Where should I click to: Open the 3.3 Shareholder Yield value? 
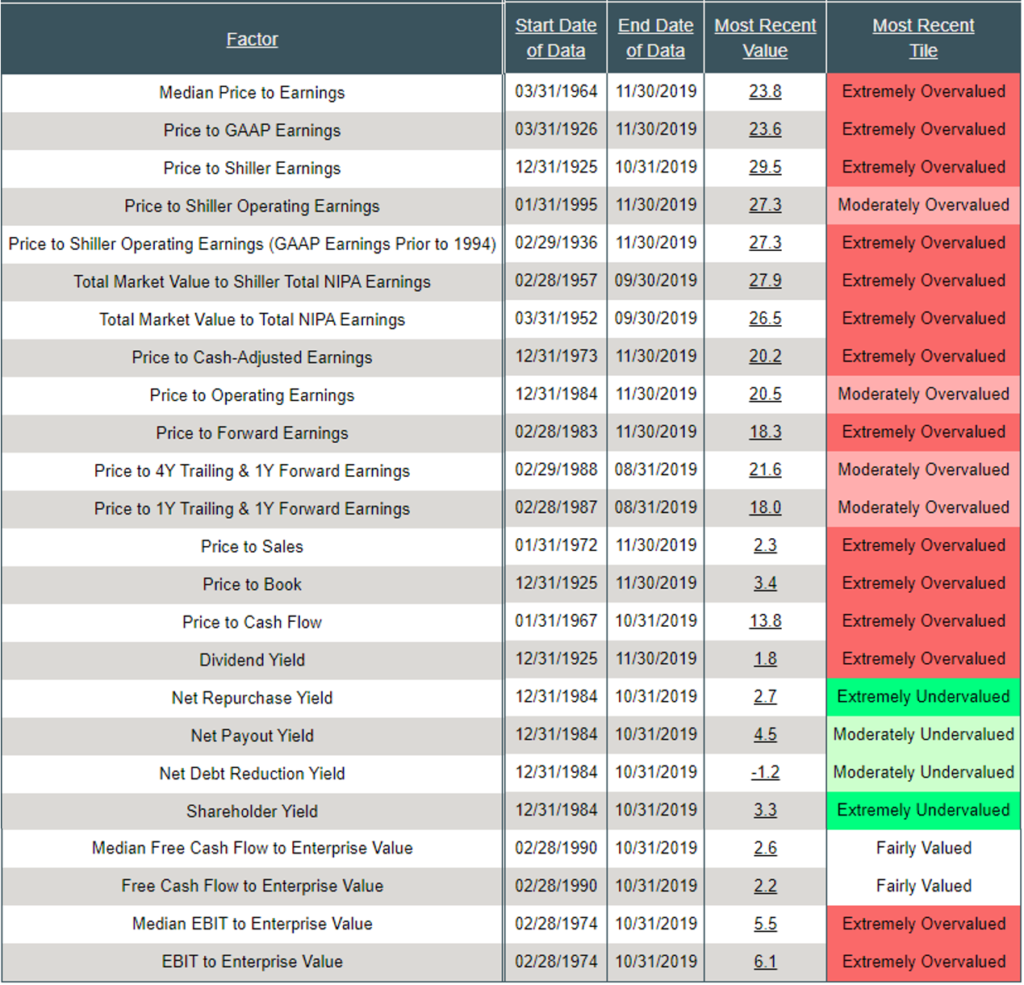click(x=765, y=811)
